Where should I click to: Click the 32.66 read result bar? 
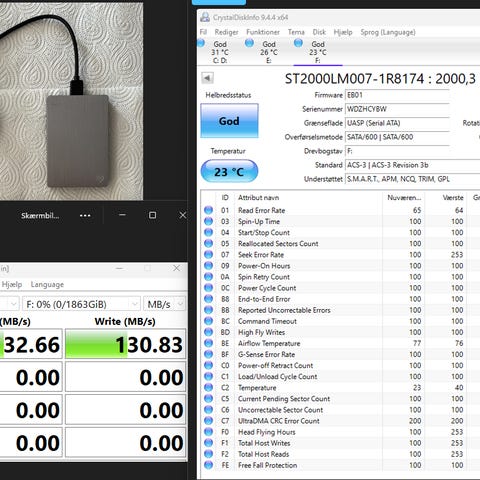[x=31, y=344]
